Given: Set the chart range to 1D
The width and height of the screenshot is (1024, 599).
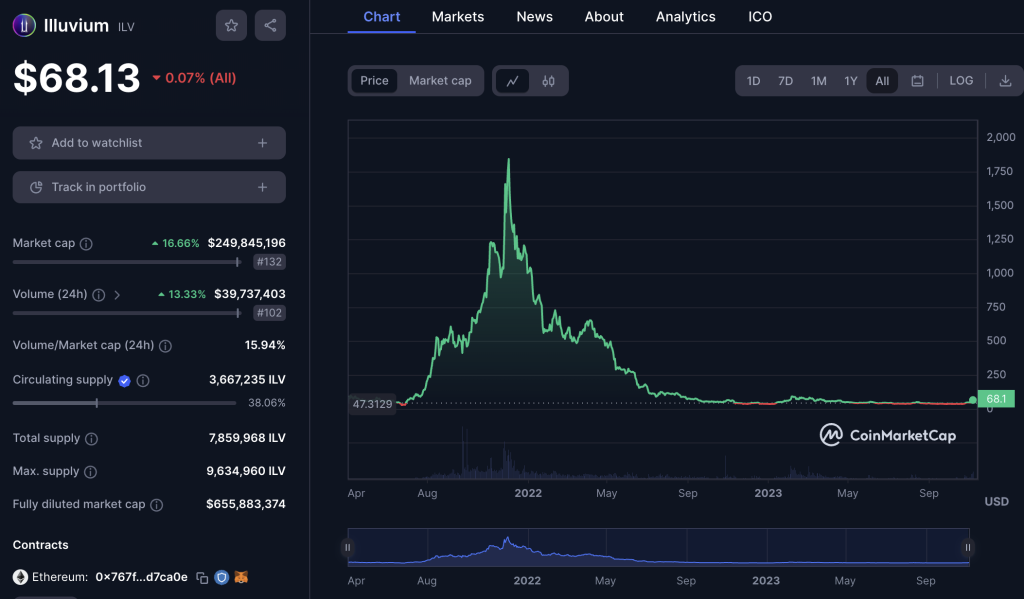Looking at the screenshot, I should click(x=754, y=81).
